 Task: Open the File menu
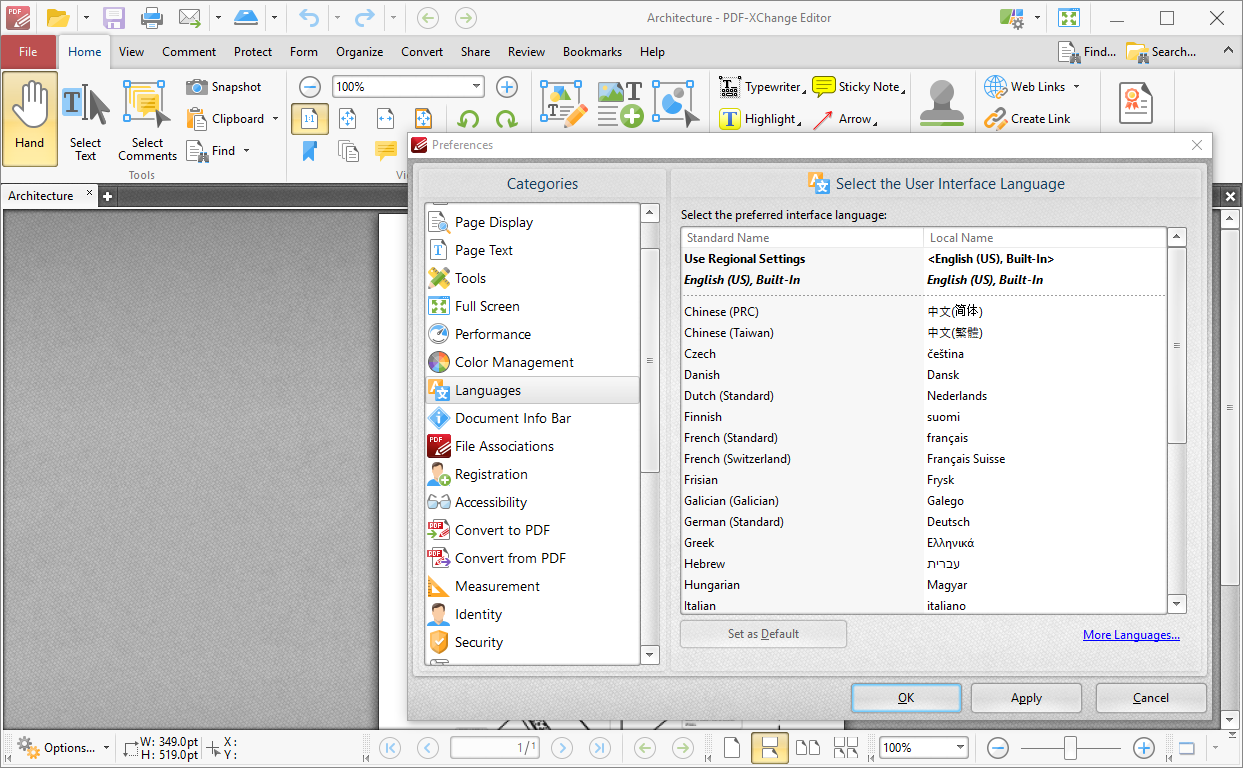[28, 52]
